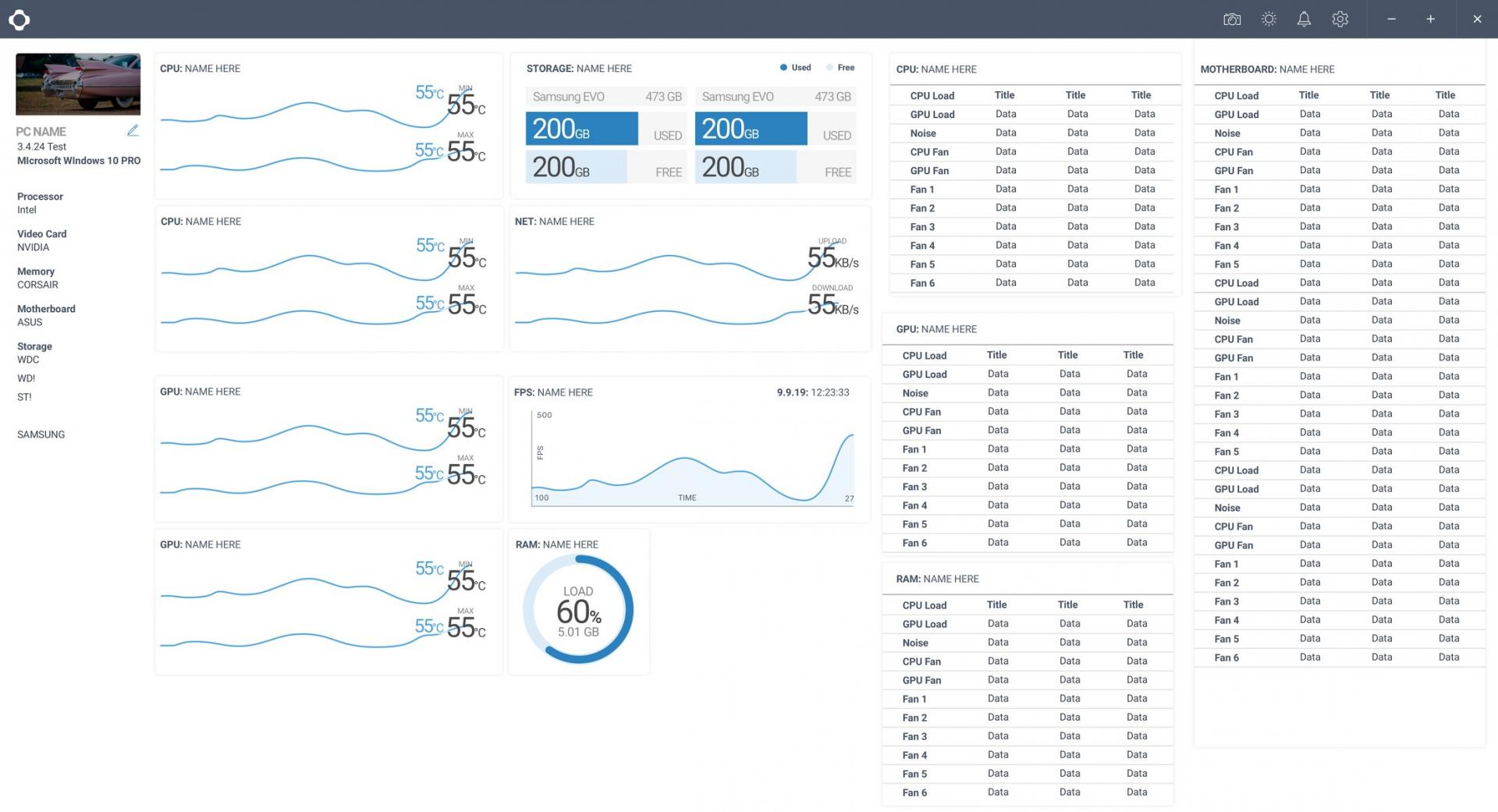Click the camera screenshot icon

(x=1232, y=20)
